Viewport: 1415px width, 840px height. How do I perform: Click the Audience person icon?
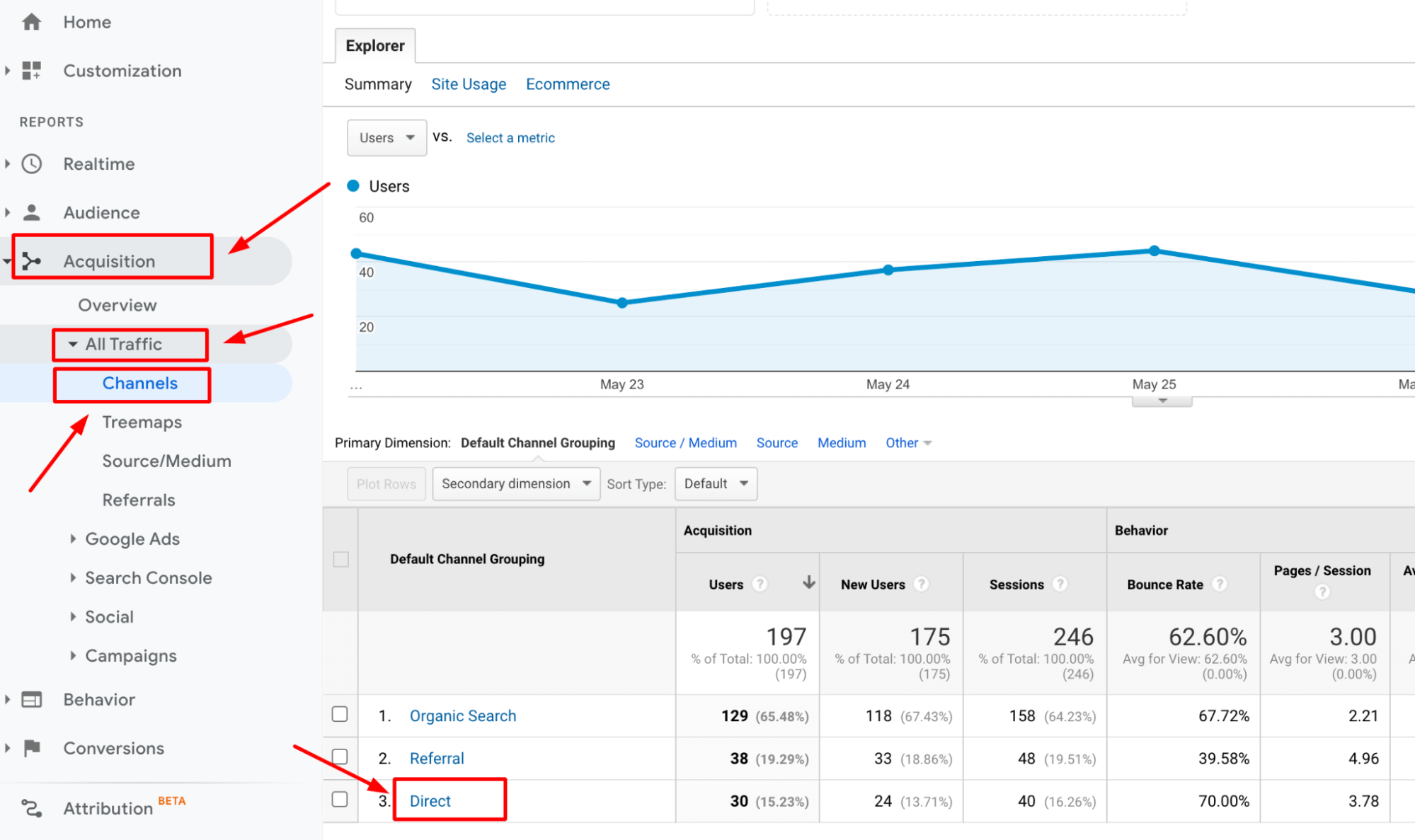click(32, 212)
